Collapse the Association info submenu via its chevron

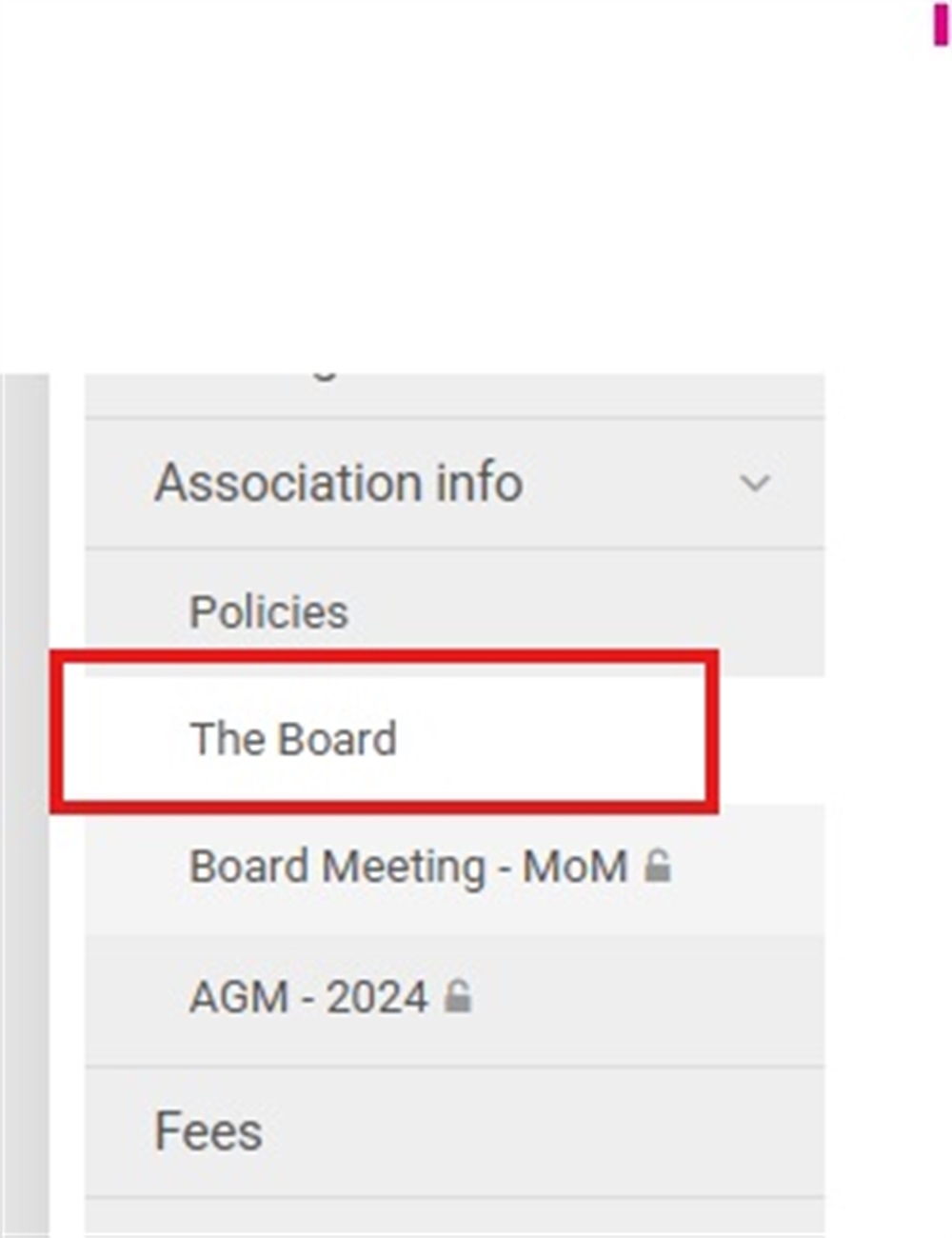[x=755, y=483]
